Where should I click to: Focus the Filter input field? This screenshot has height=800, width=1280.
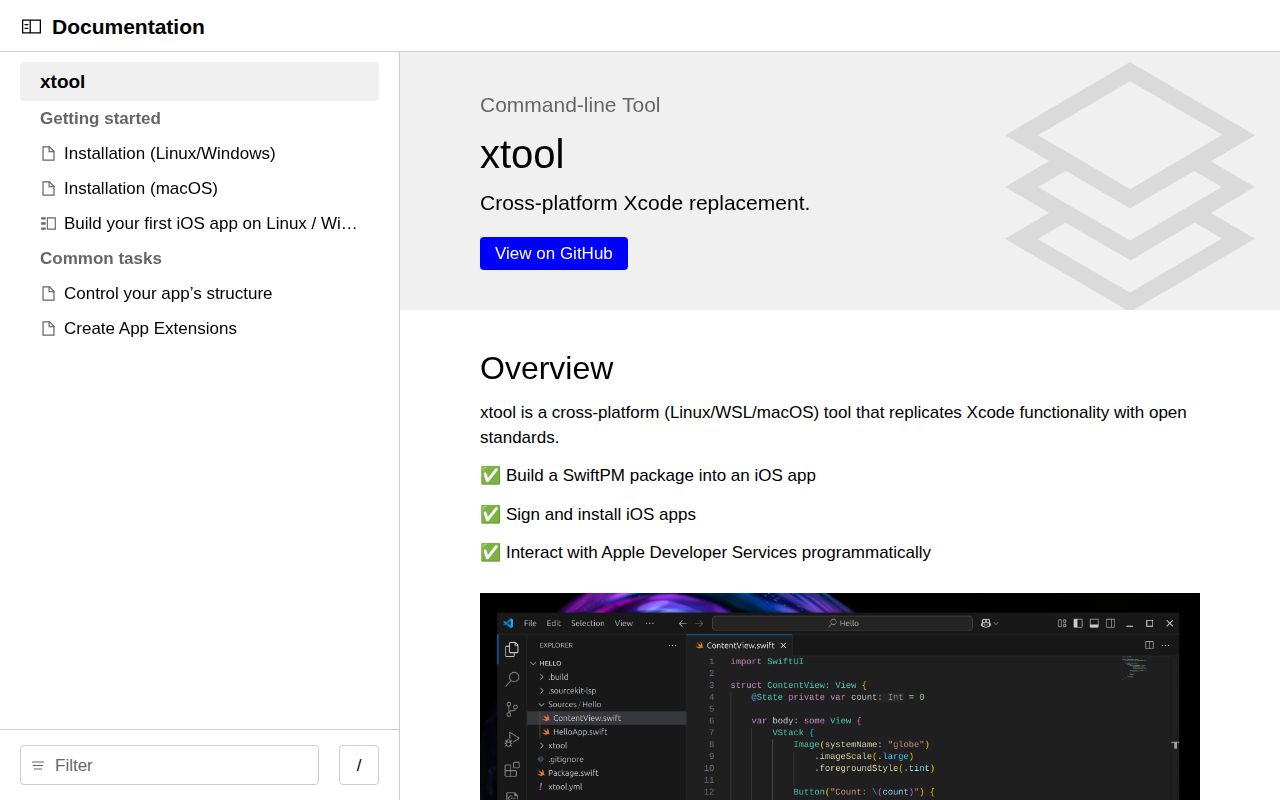pos(169,765)
